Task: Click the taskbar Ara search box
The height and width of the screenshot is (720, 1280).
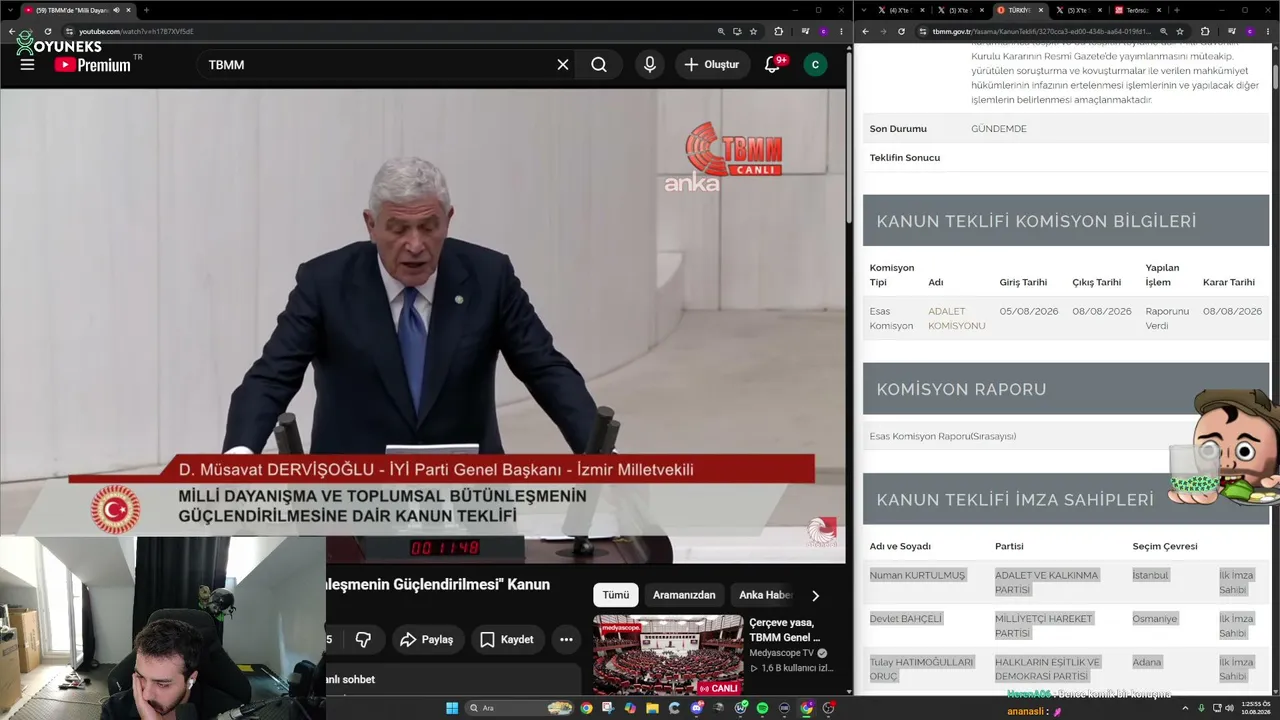Action: click(520, 708)
